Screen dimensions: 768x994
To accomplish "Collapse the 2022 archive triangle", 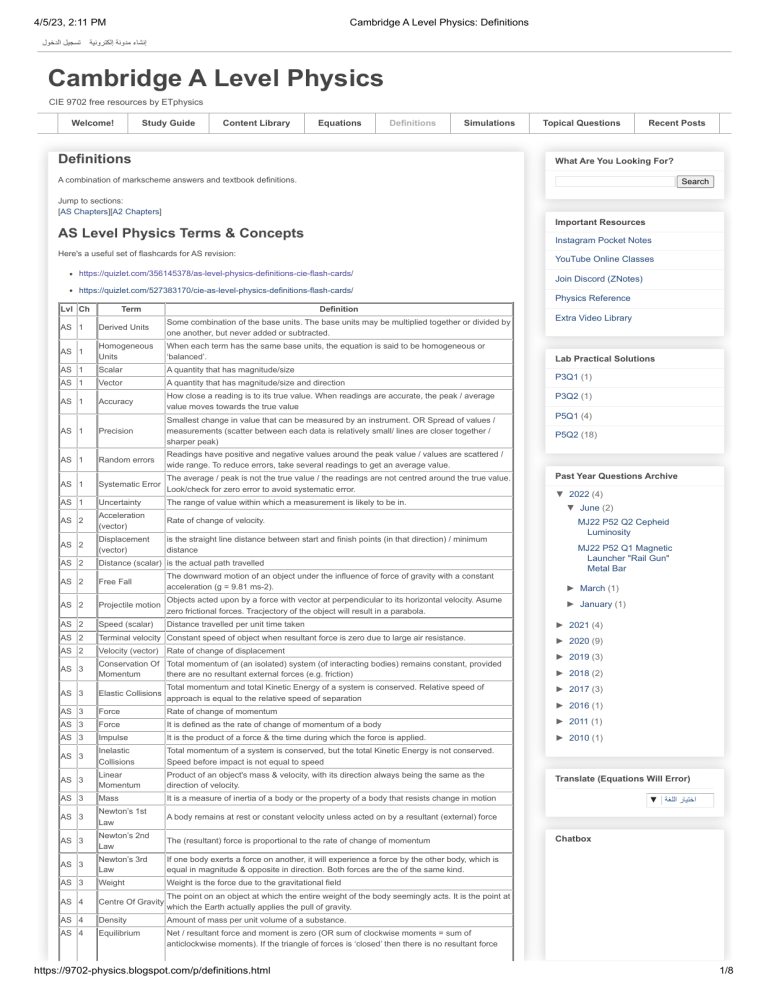I will point(560,494).
